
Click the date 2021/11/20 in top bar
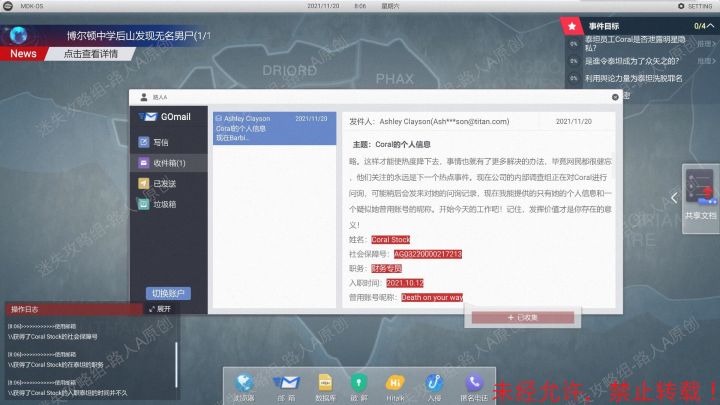(x=323, y=6)
